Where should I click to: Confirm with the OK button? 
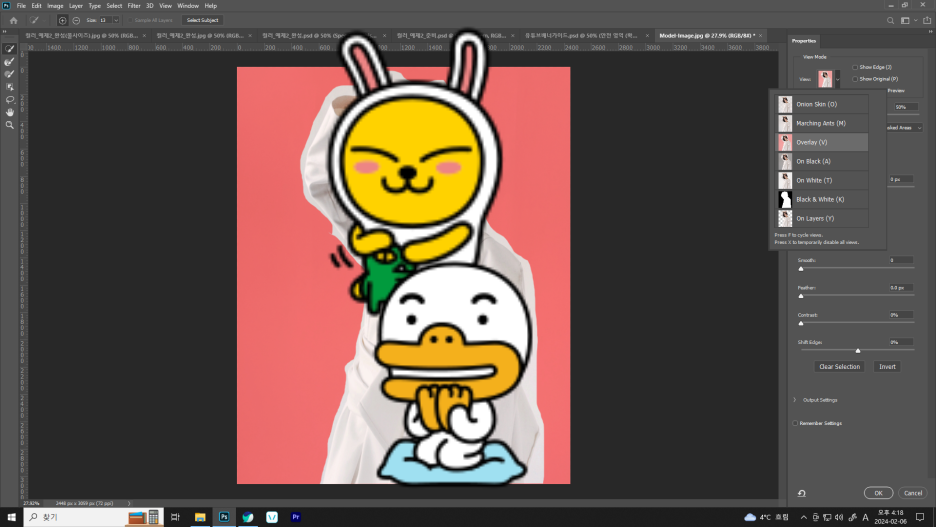point(878,493)
